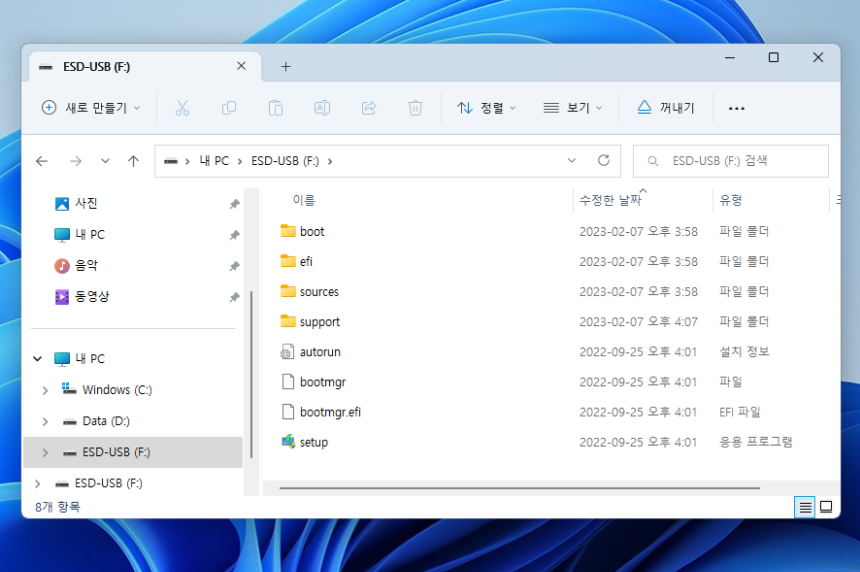Select the setup application icon
Viewport: 860px width, 572px height.
pyautogui.click(x=288, y=441)
